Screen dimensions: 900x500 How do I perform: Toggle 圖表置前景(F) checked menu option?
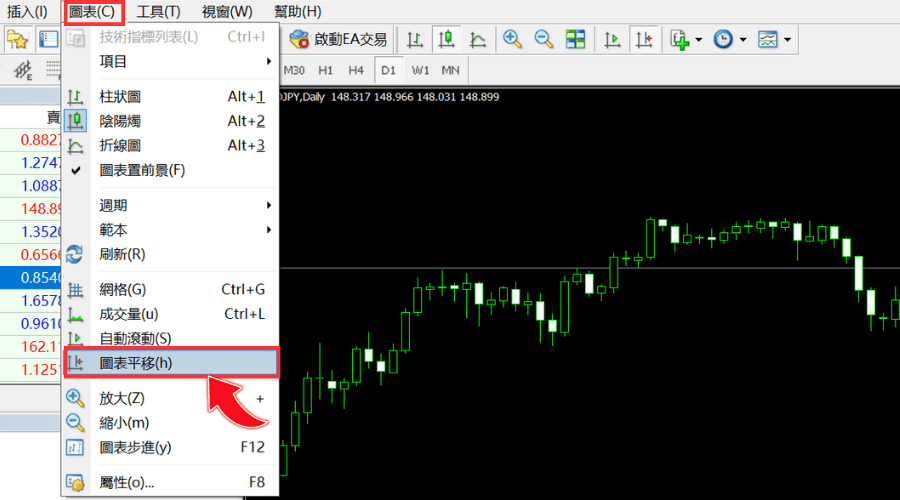[142, 170]
